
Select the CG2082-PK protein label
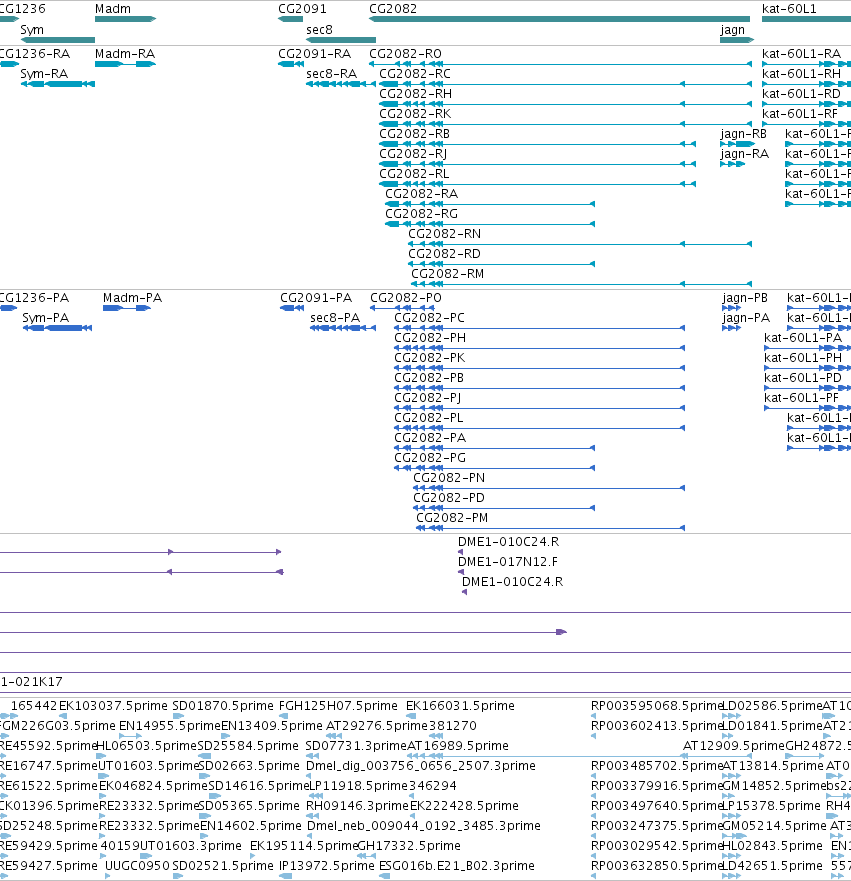(430, 358)
